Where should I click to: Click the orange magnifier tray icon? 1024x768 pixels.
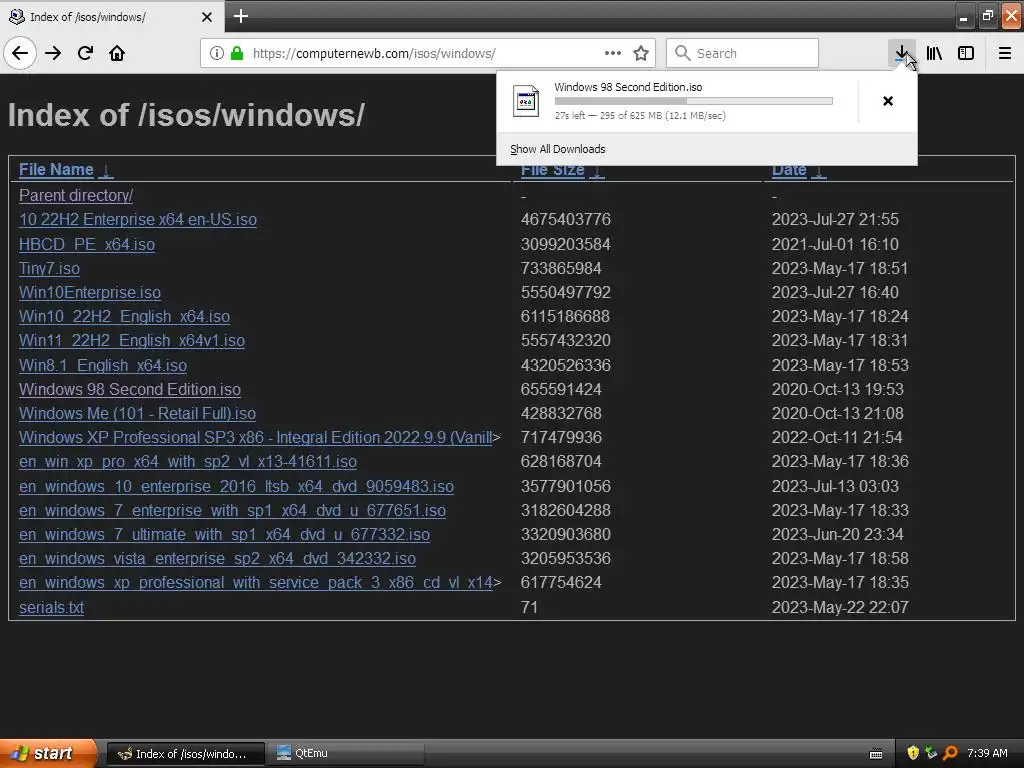(x=950, y=754)
